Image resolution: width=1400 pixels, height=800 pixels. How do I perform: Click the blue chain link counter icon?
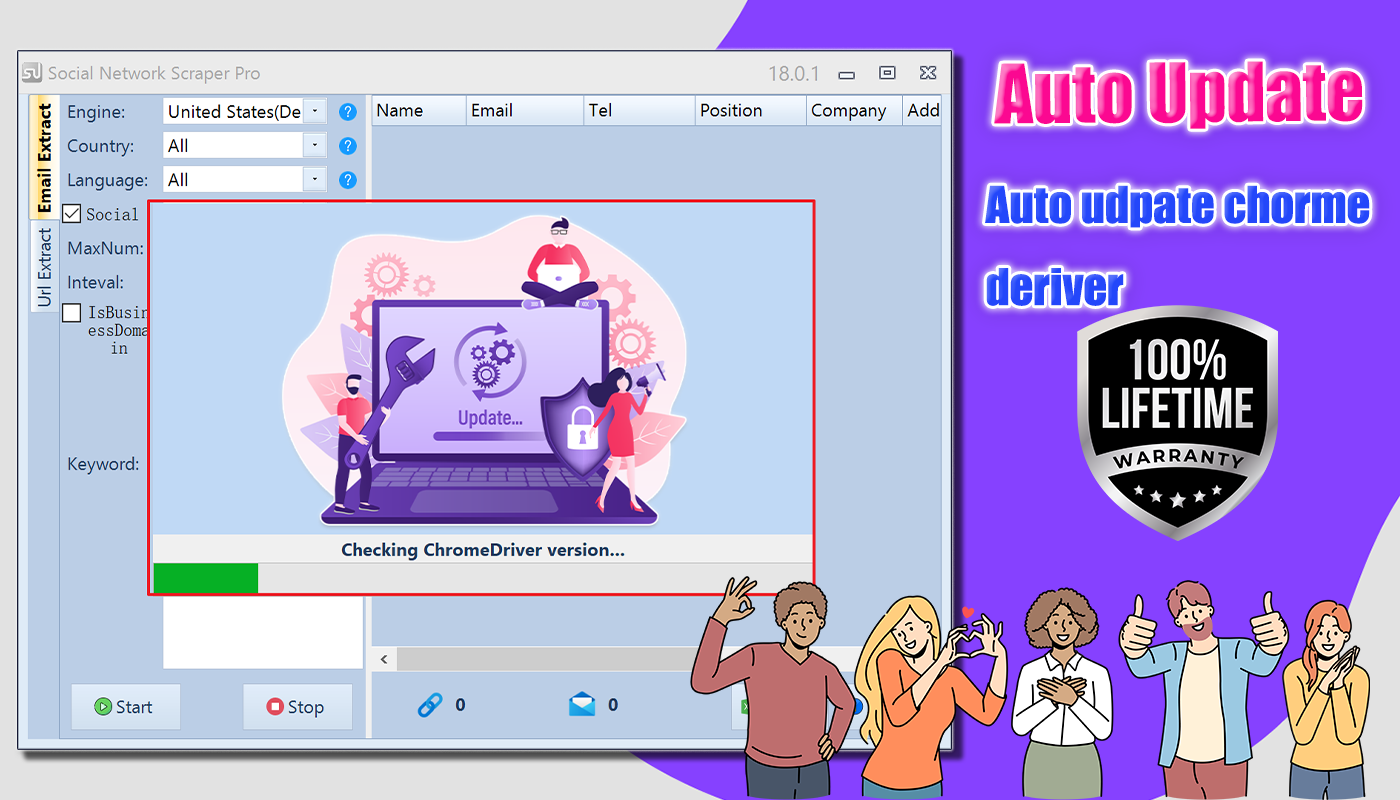(x=430, y=705)
